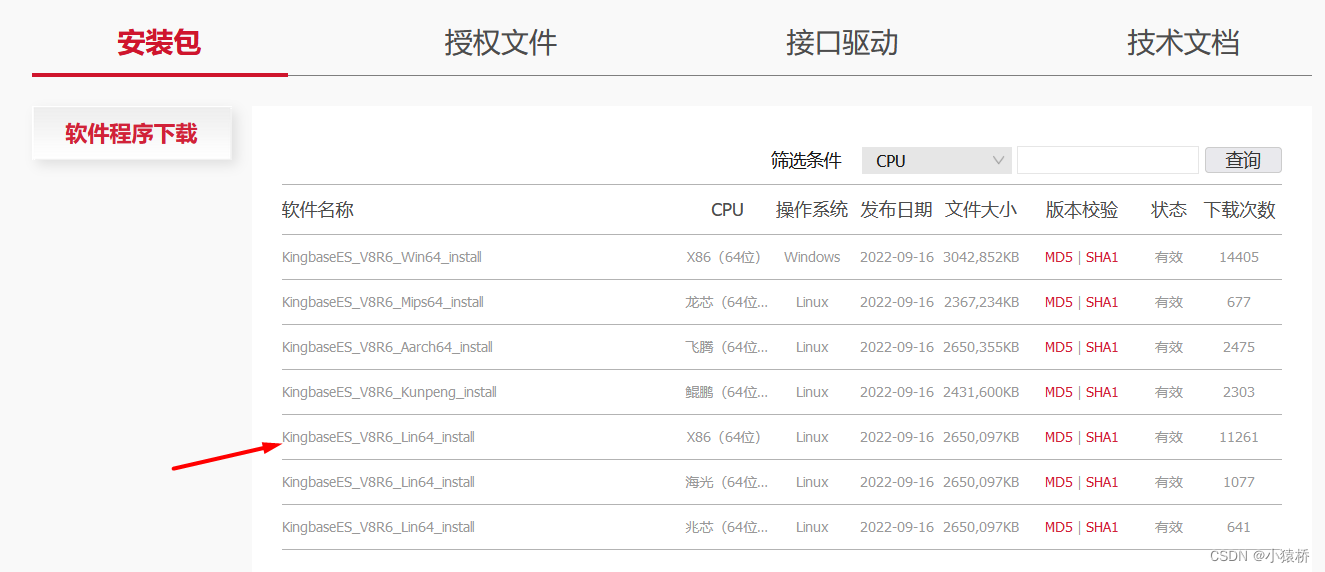1325x572 pixels.
Task: Download Lin64 install for 兆芯 CPU
Action: [x=378, y=527]
